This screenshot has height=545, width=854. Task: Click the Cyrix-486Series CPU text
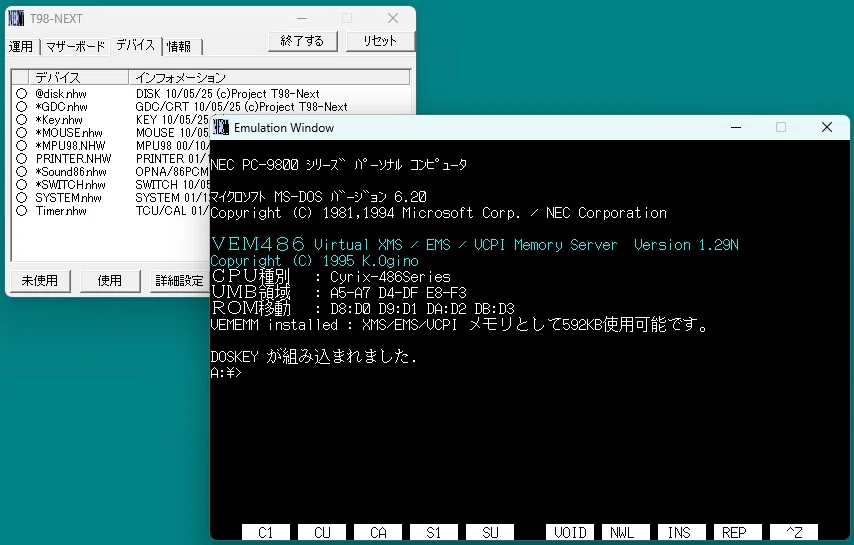tap(390, 277)
